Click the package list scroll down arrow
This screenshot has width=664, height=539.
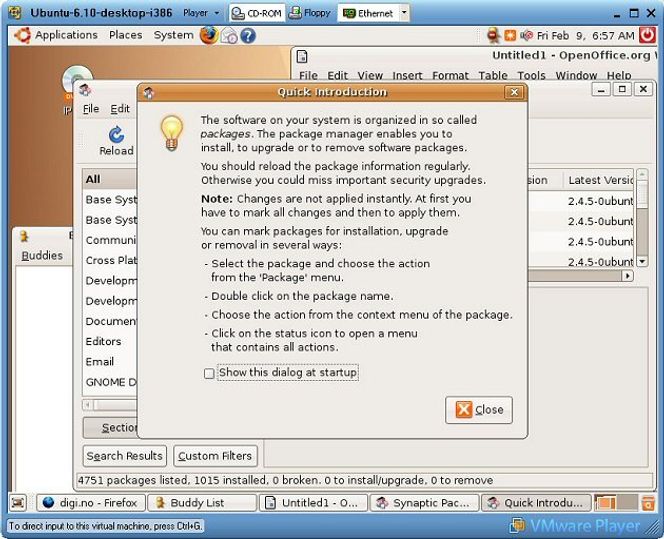642,262
